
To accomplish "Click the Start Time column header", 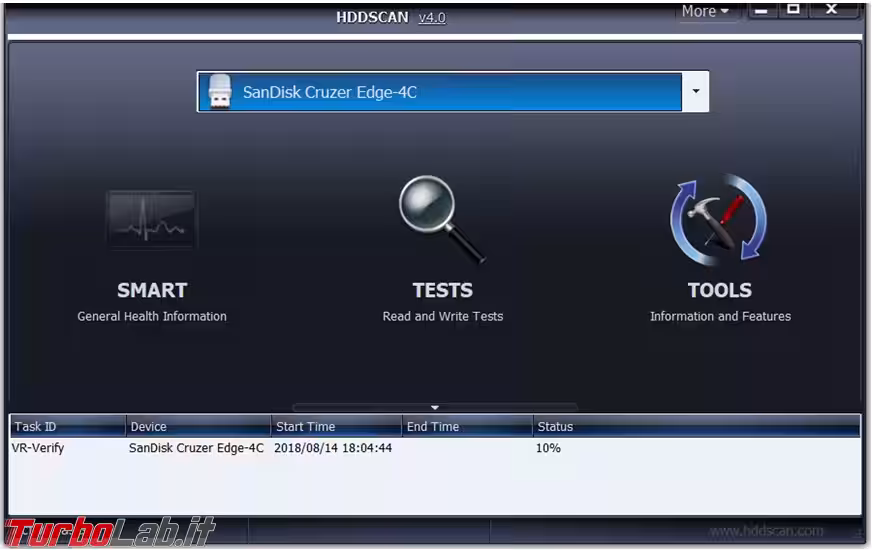I will click(336, 427).
